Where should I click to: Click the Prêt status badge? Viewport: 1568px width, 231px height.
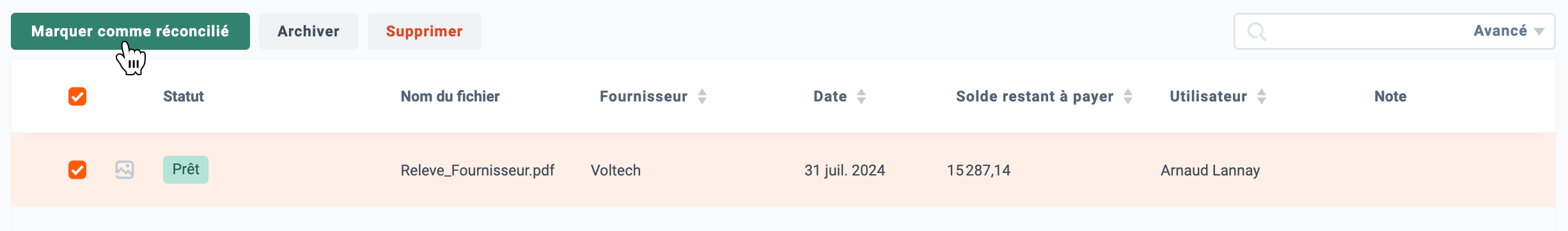(x=185, y=170)
